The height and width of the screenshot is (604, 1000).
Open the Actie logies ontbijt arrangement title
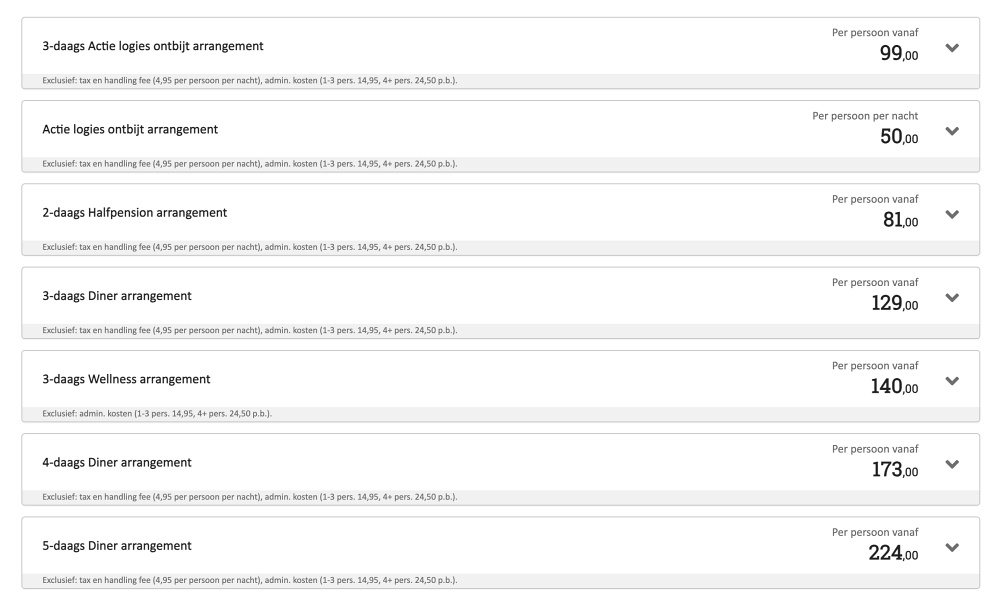[130, 129]
